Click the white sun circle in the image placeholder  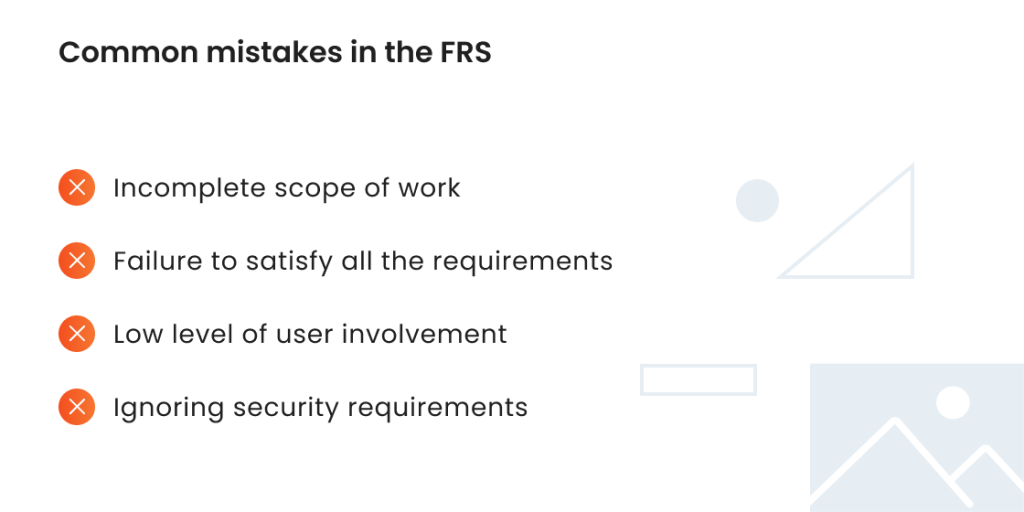(953, 403)
